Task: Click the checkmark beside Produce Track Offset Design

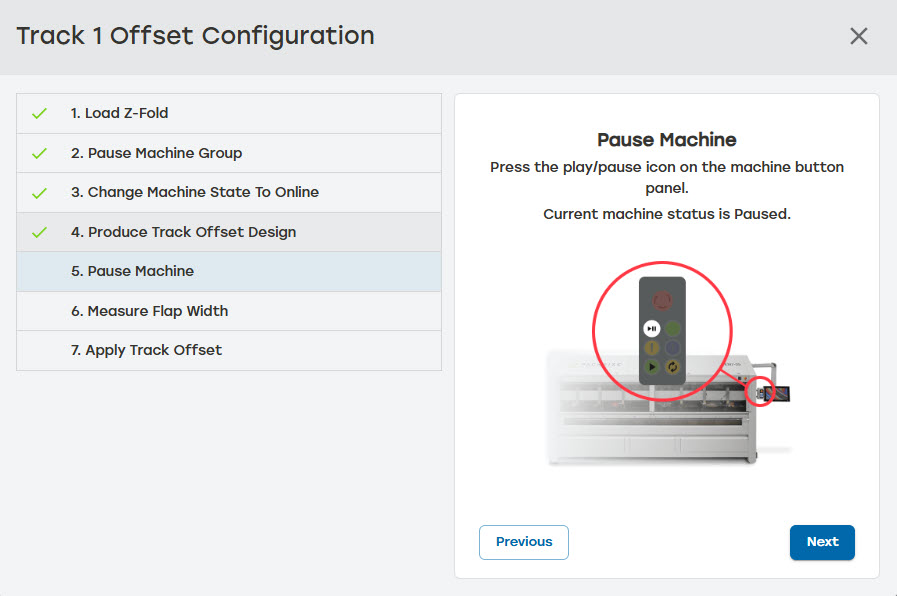Action: click(x=39, y=232)
